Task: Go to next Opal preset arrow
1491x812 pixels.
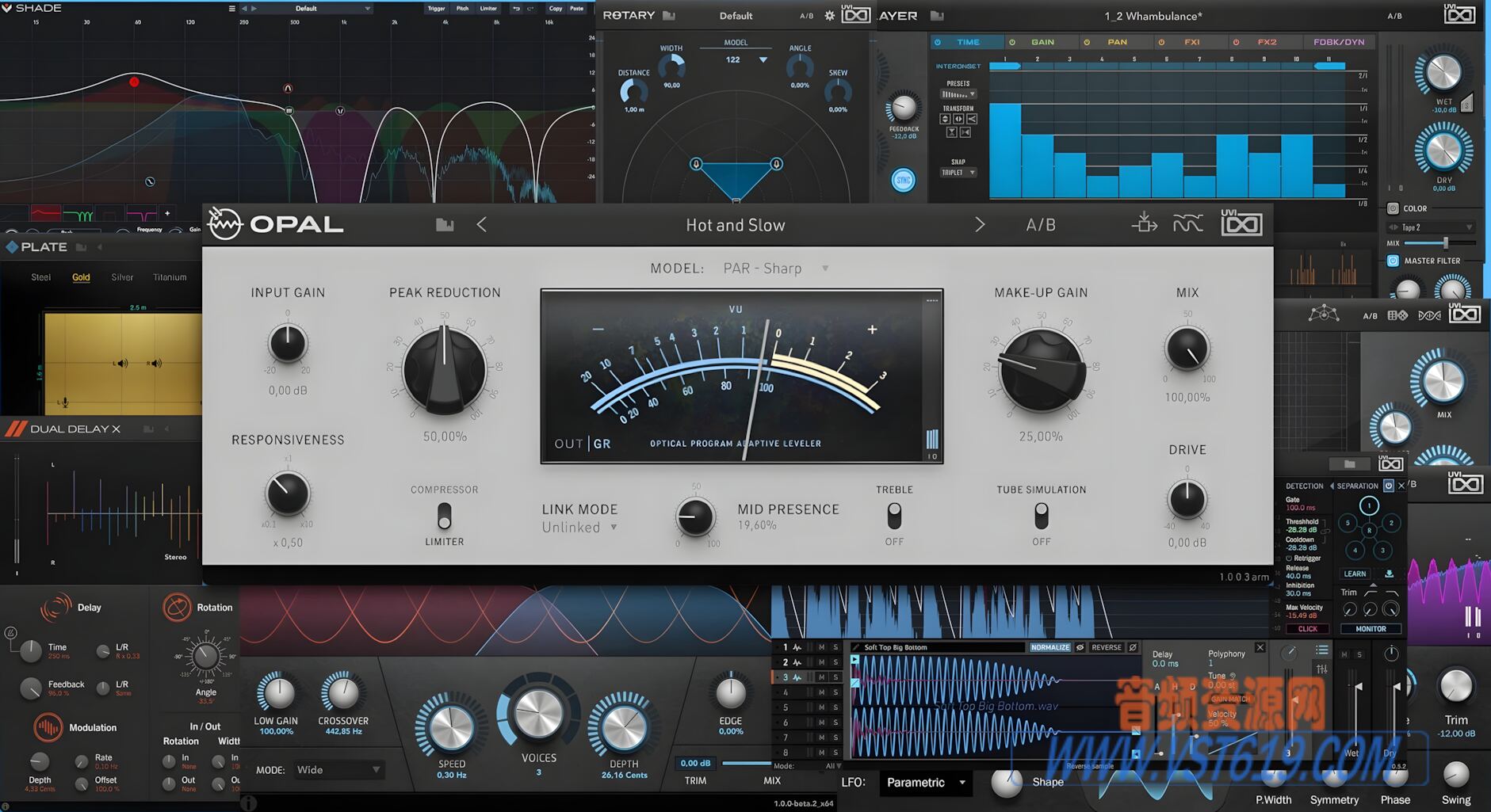Action: click(x=980, y=224)
